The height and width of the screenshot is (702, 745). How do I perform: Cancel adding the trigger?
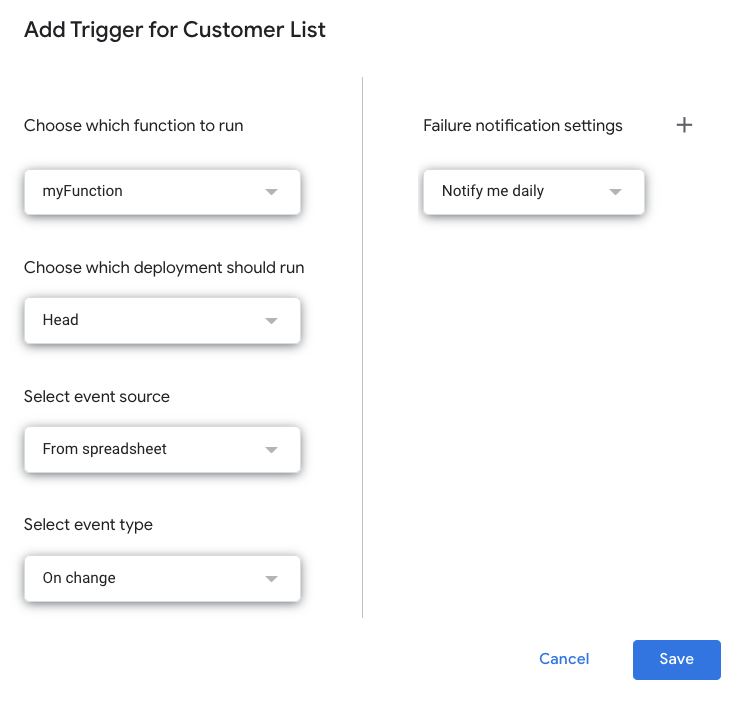pos(564,659)
